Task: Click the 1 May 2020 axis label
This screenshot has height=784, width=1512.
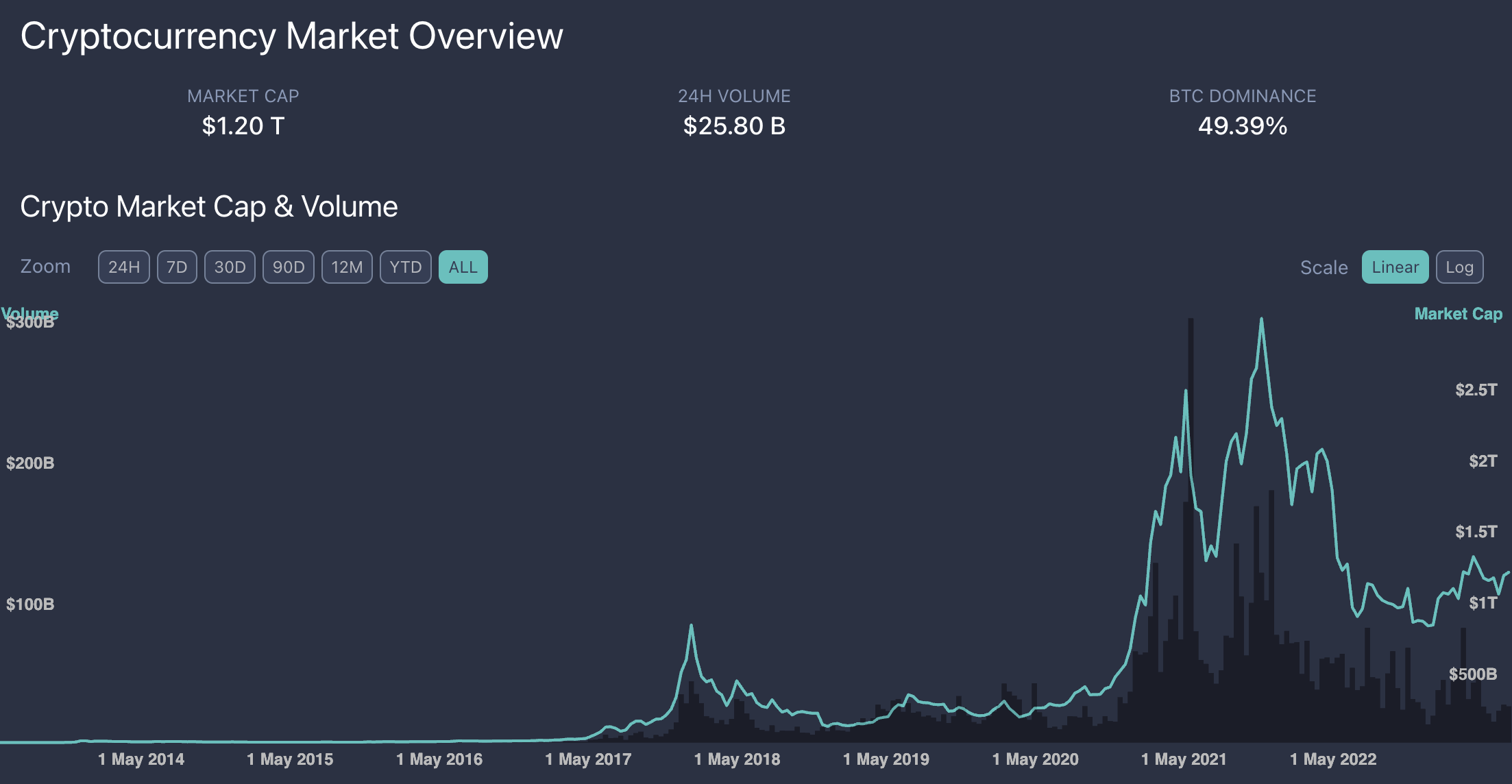Action: 1036,759
